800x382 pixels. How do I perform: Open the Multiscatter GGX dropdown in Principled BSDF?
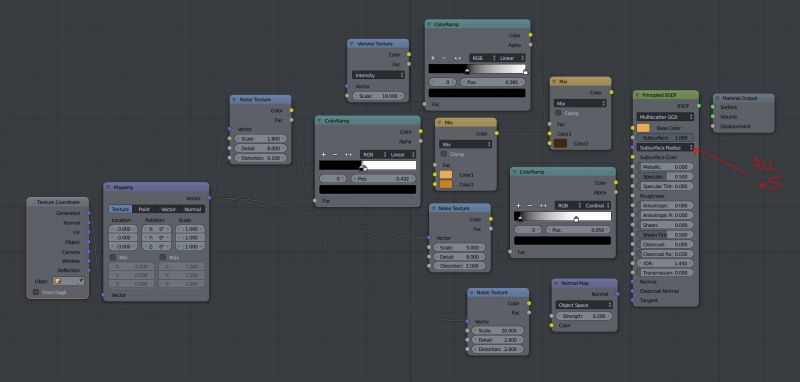(x=665, y=117)
